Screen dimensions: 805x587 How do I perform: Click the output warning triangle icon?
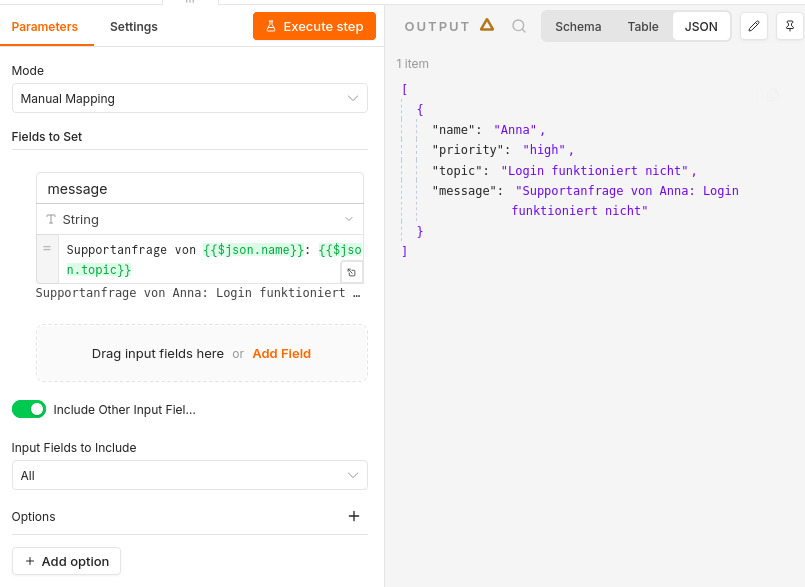(x=487, y=25)
